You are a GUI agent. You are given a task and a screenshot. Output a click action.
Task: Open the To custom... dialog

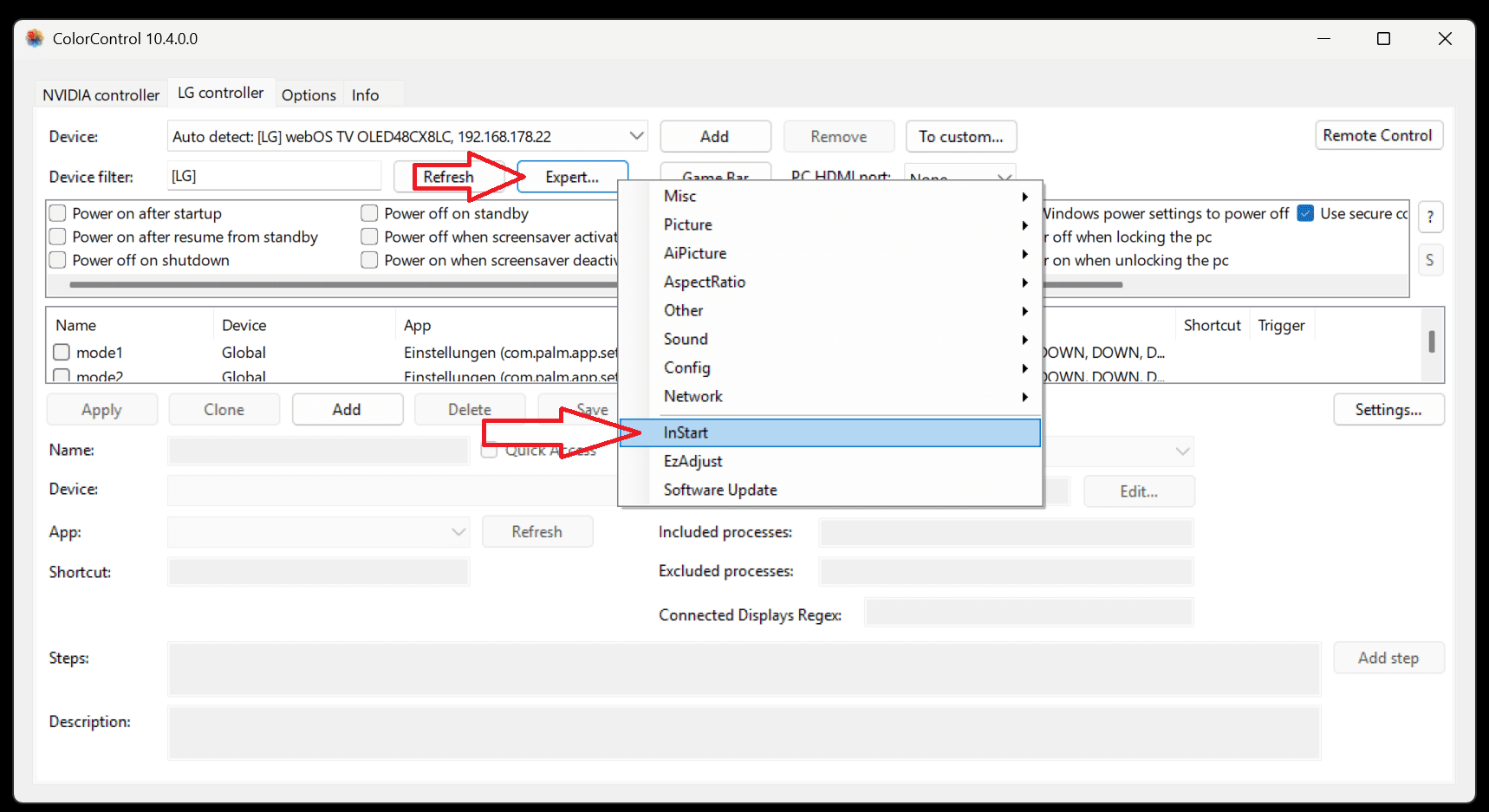pyautogui.click(x=961, y=136)
